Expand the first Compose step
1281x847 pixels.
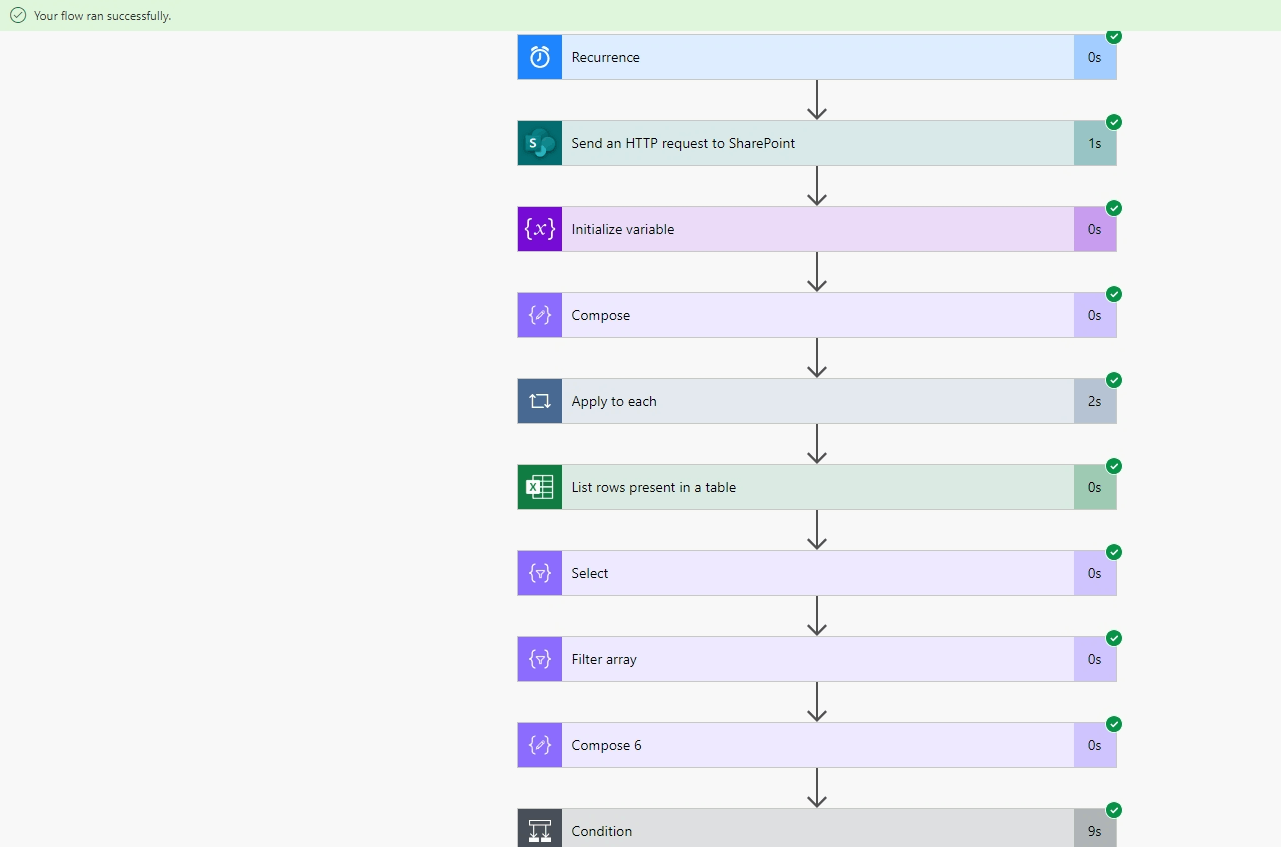tap(817, 315)
